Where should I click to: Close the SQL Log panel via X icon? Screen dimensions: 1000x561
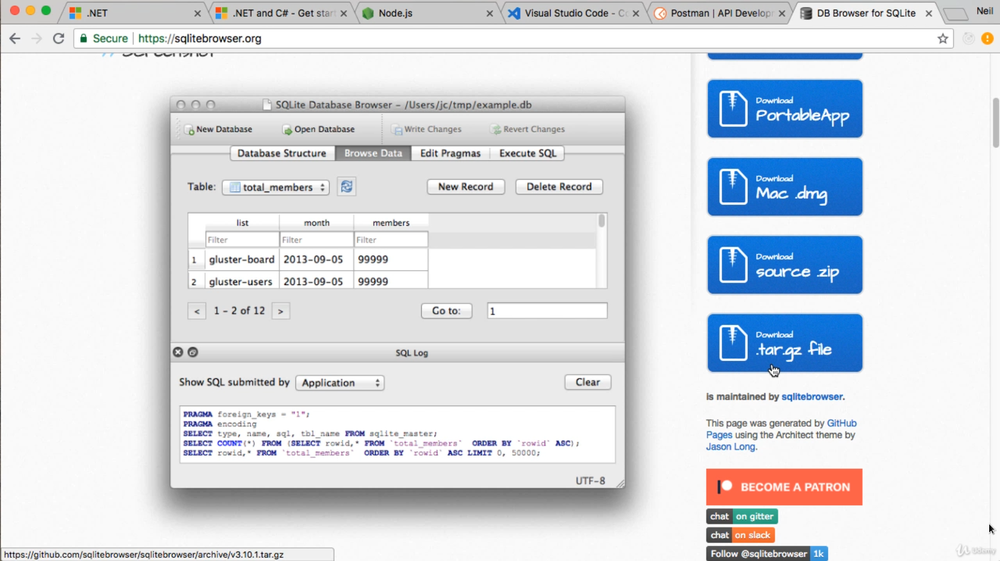point(178,352)
